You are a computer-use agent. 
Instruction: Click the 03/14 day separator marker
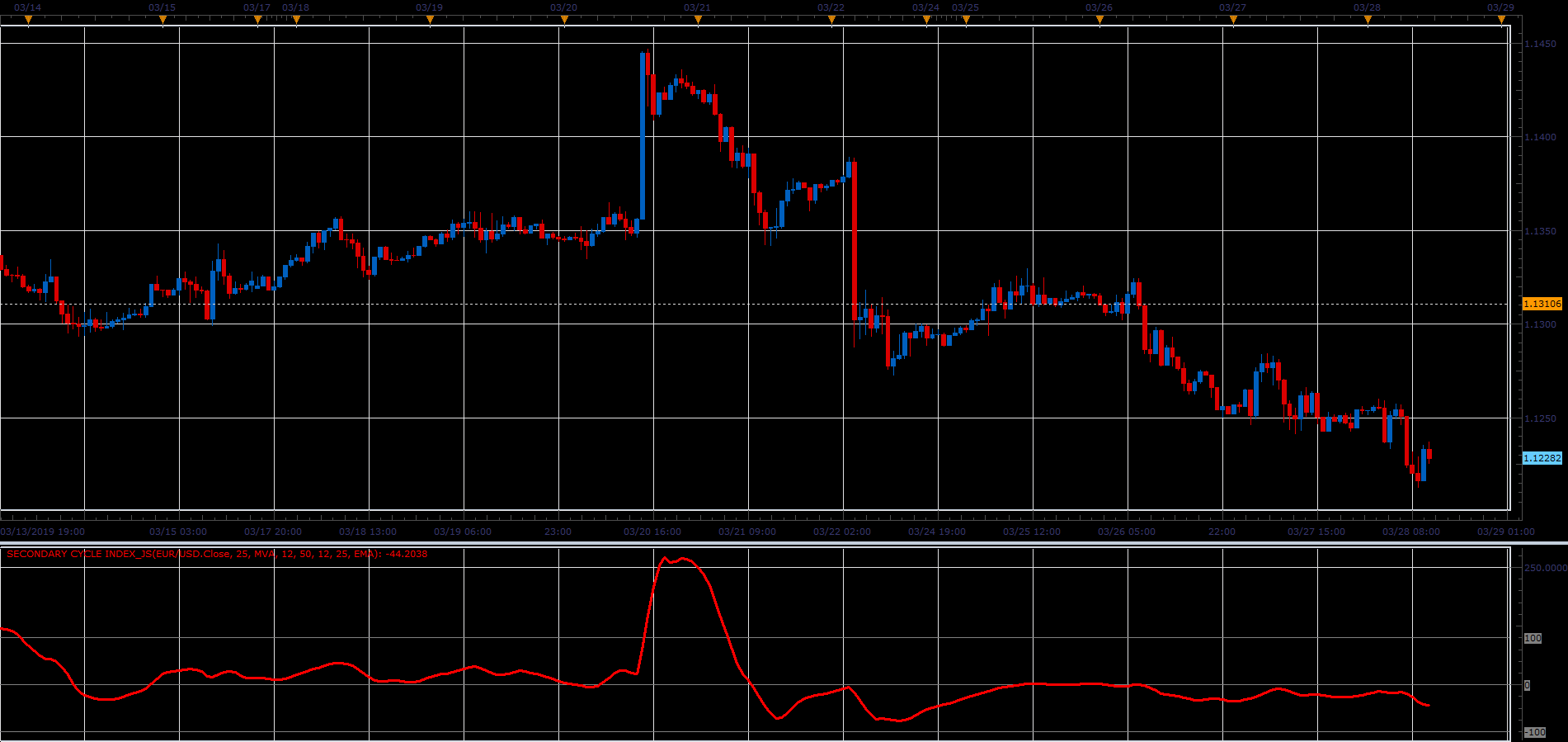coord(28,21)
